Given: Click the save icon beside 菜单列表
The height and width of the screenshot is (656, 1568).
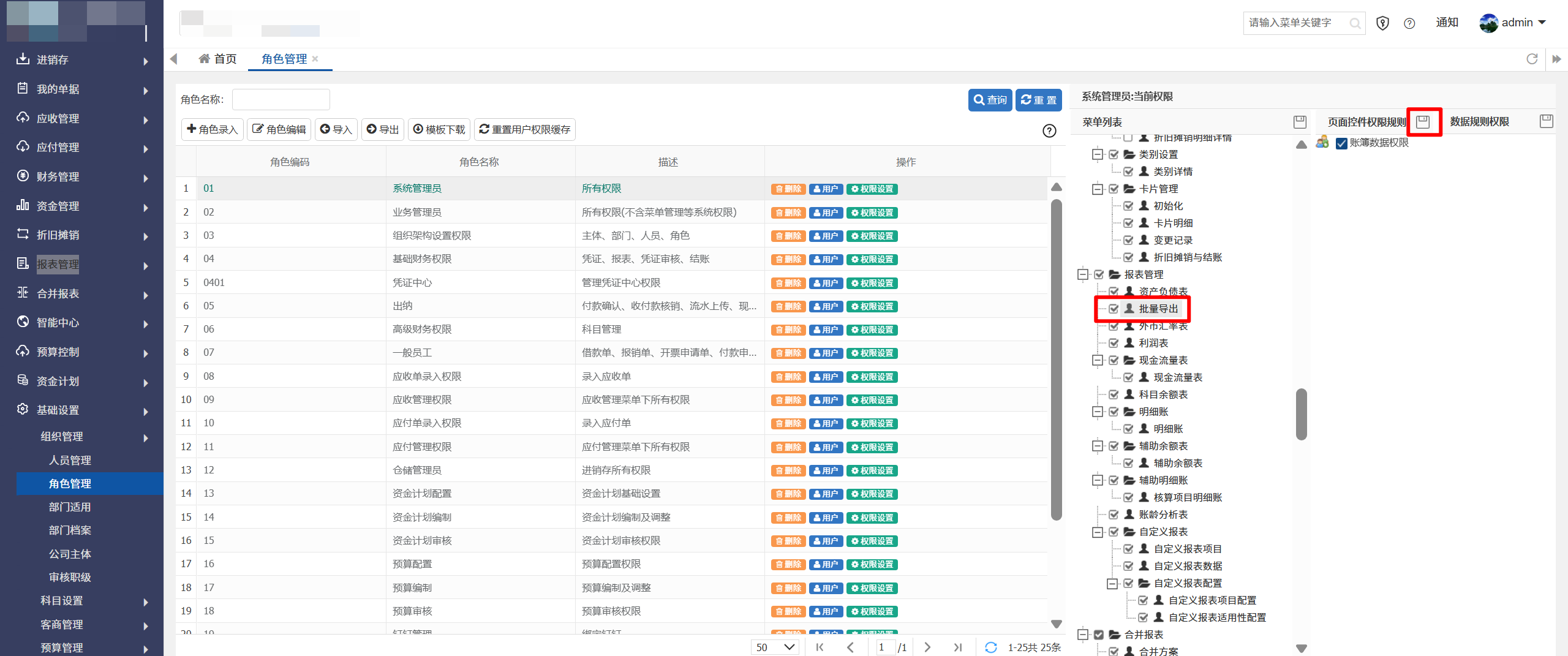Looking at the screenshot, I should pyautogui.click(x=1300, y=122).
